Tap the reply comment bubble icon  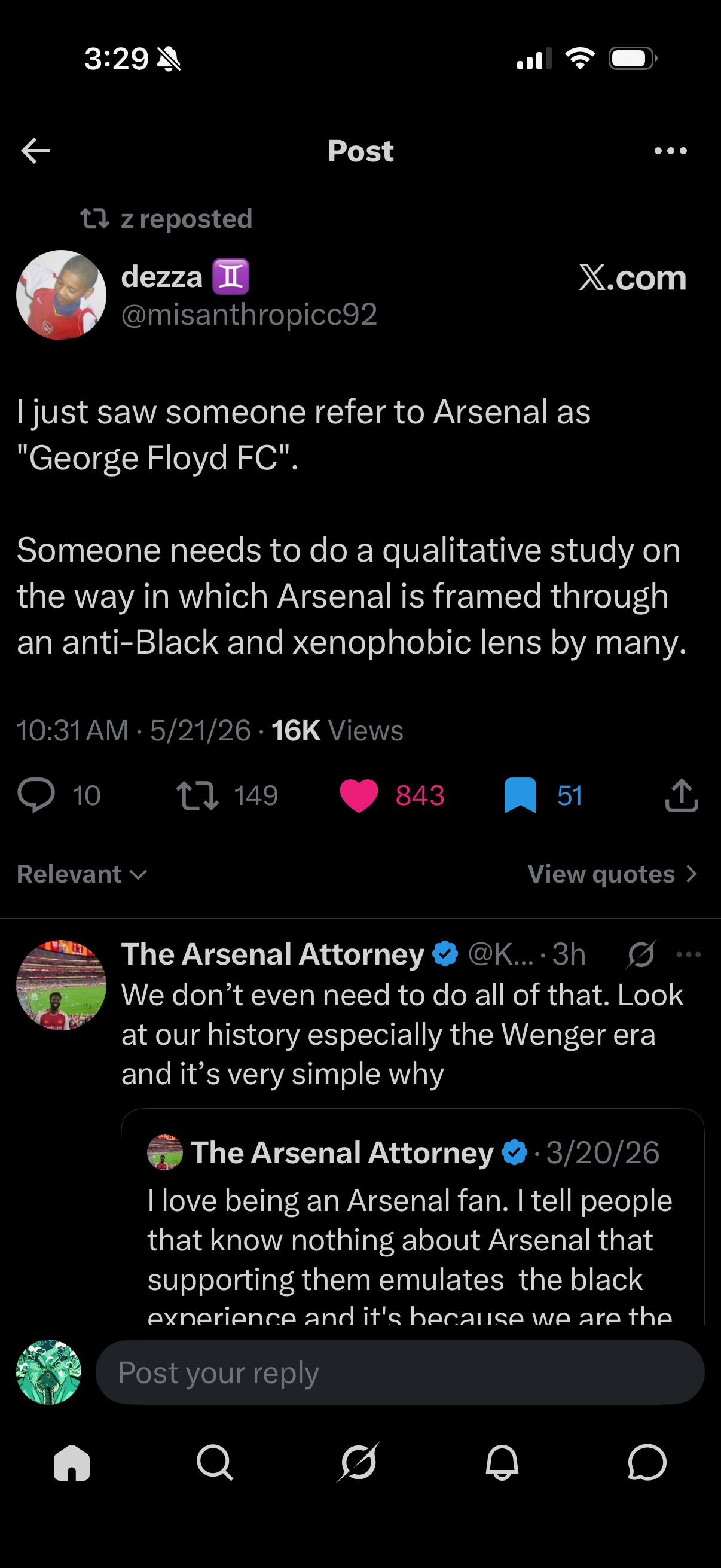(x=36, y=795)
